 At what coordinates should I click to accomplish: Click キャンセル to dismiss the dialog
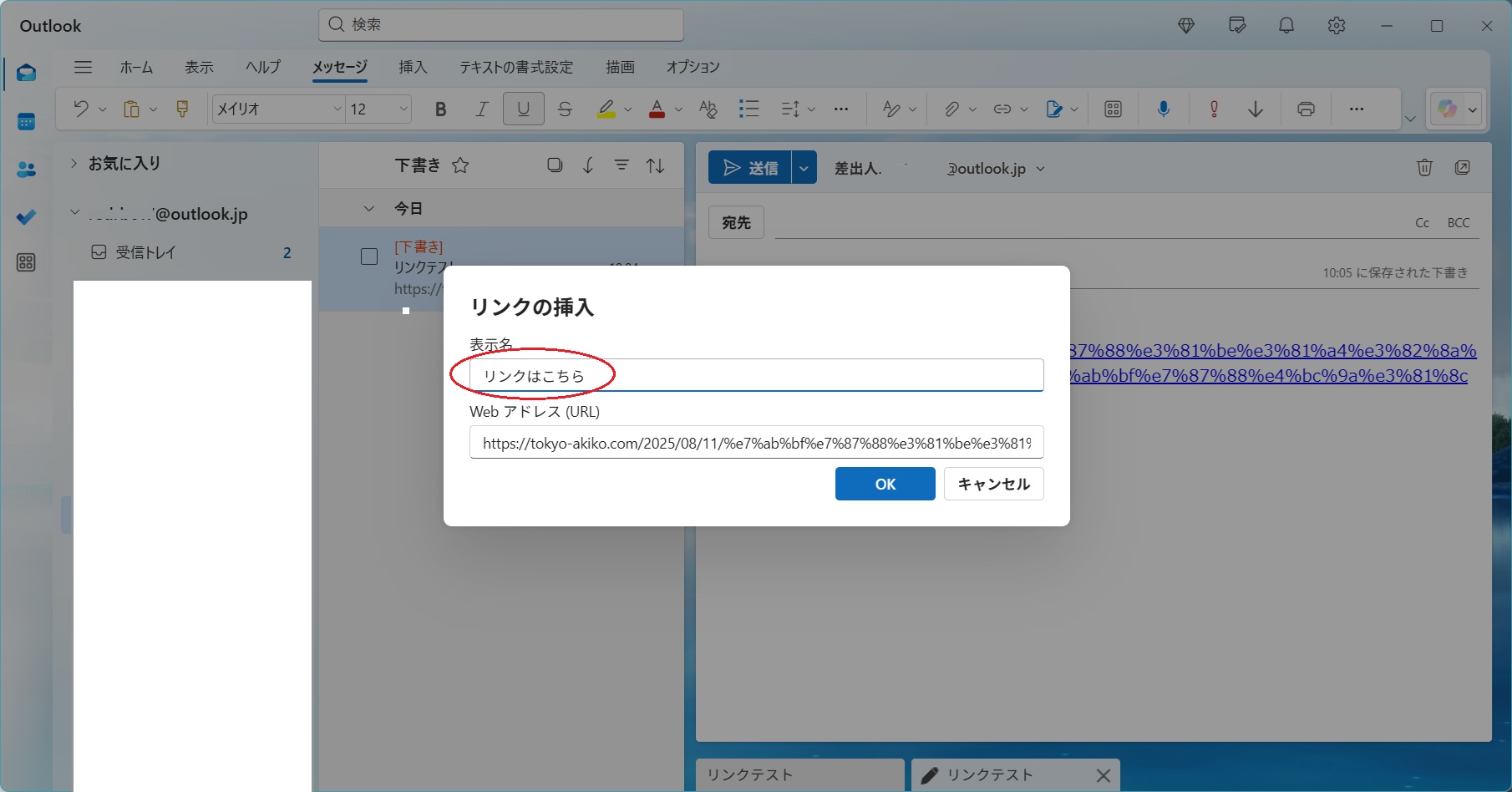click(x=993, y=484)
